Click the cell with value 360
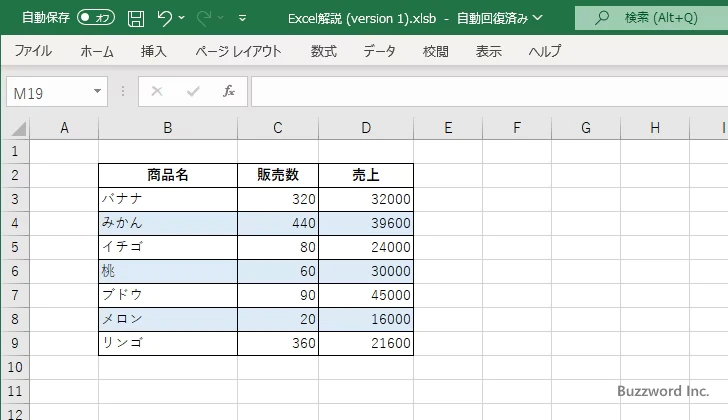Screen dimensions: 728x420 point(278,343)
